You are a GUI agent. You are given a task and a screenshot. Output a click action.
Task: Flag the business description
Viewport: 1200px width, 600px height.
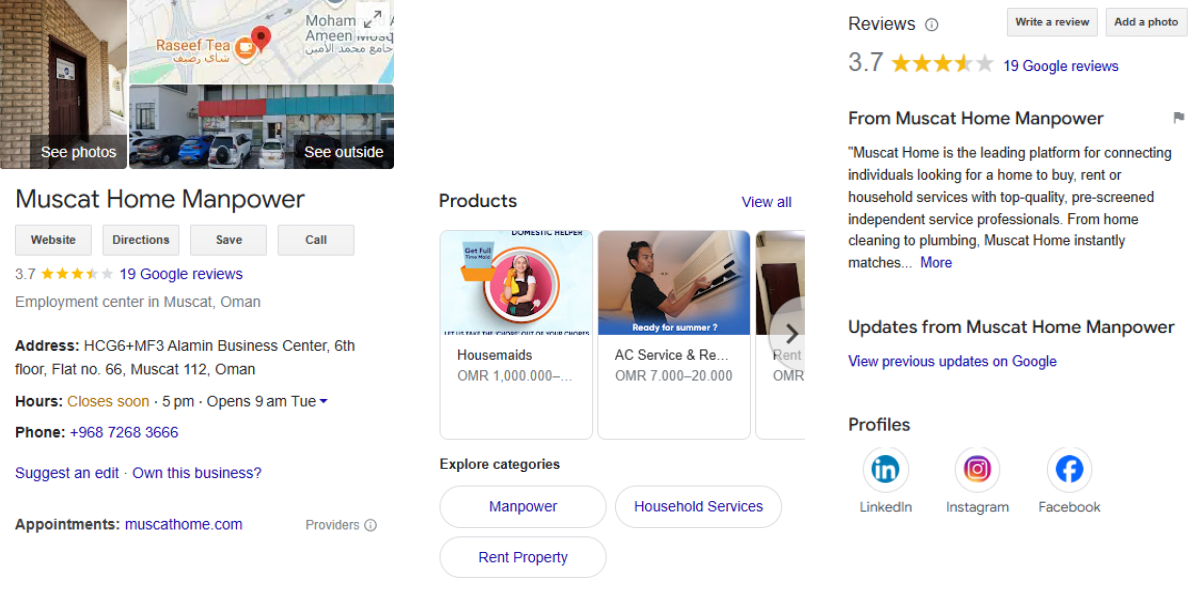tap(1179, 118)
